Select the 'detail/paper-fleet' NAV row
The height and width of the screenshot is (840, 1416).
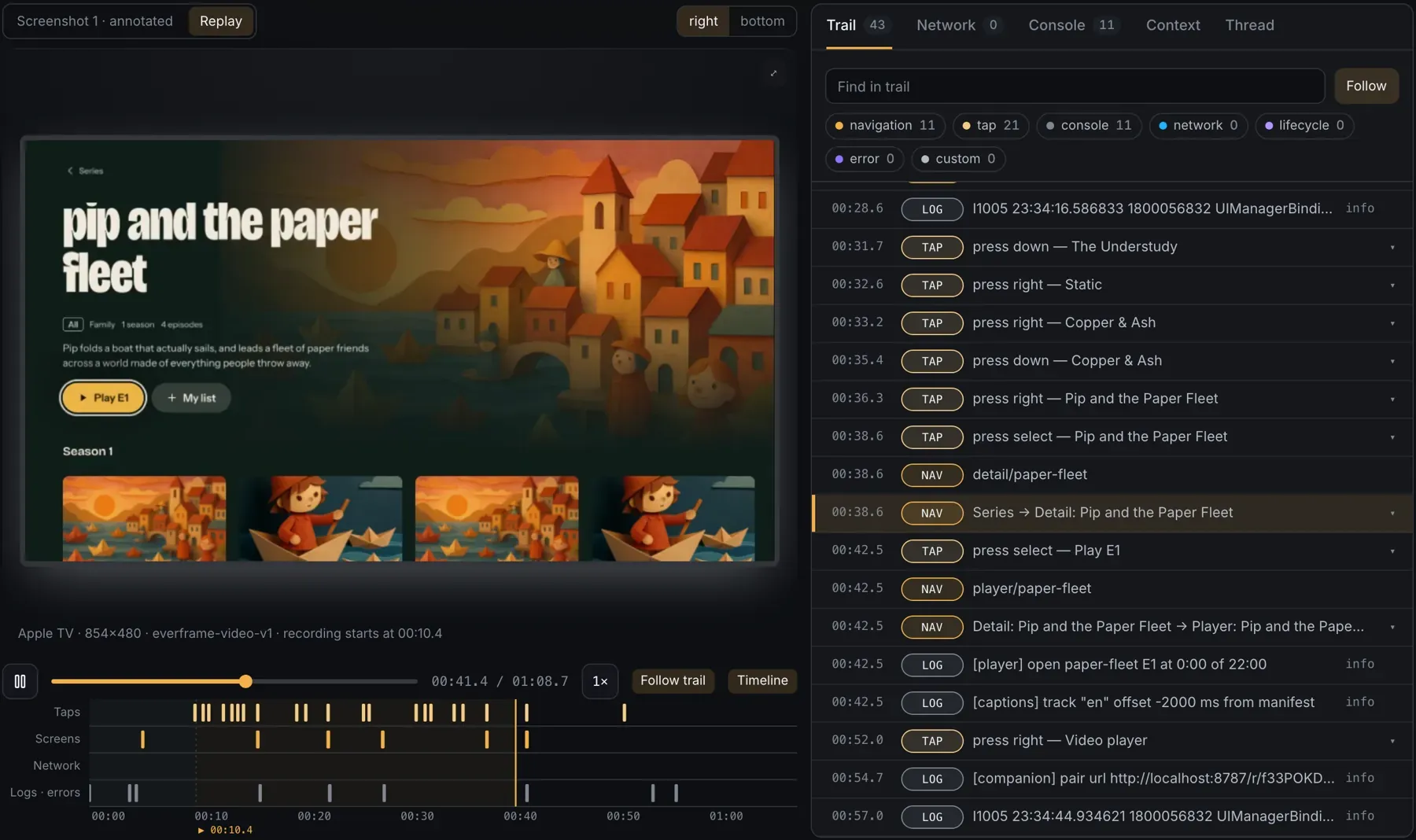pyautogui.click(x=1112, y=474)
